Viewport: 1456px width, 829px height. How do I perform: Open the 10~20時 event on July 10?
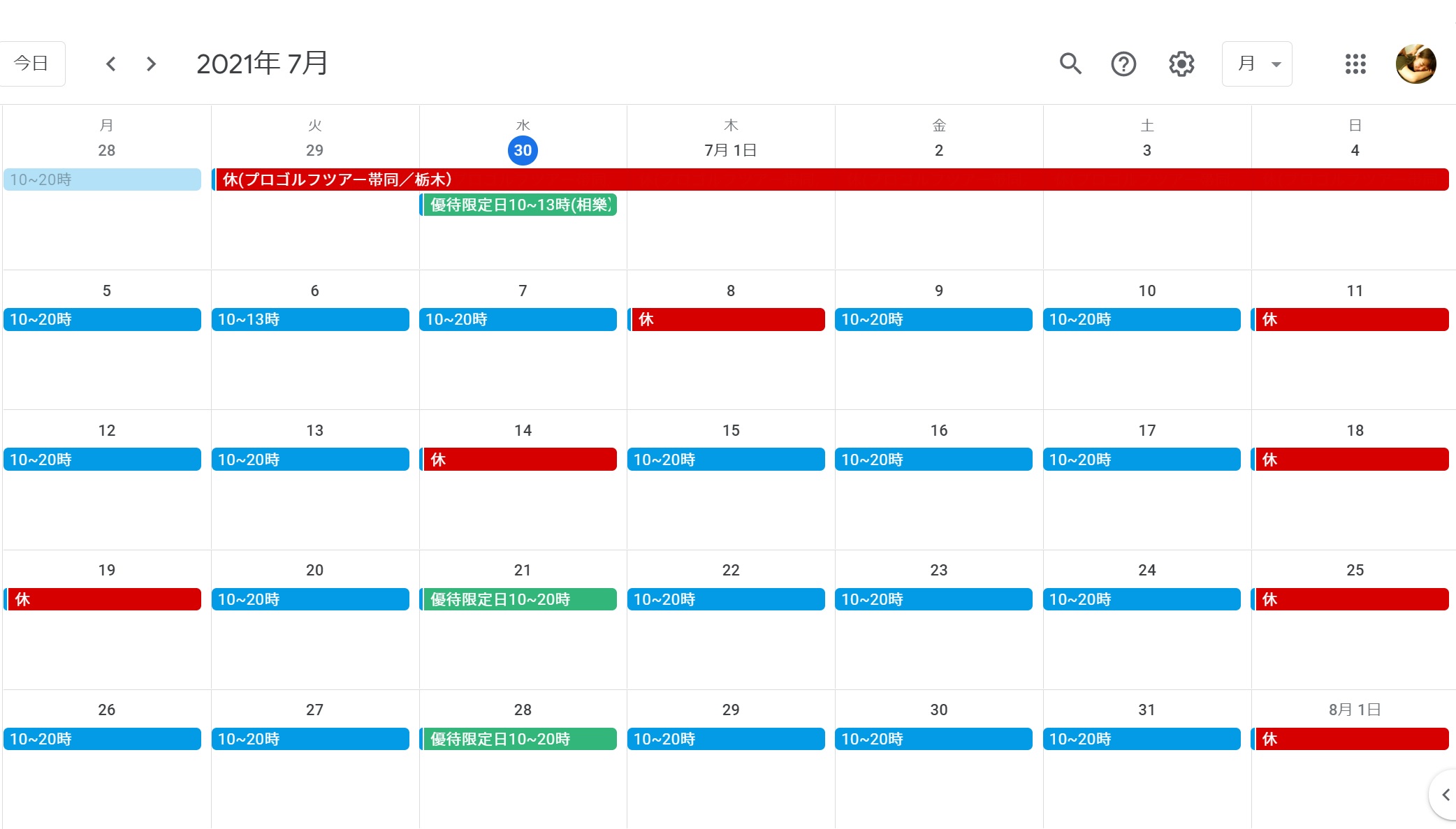pos(1142,319)
